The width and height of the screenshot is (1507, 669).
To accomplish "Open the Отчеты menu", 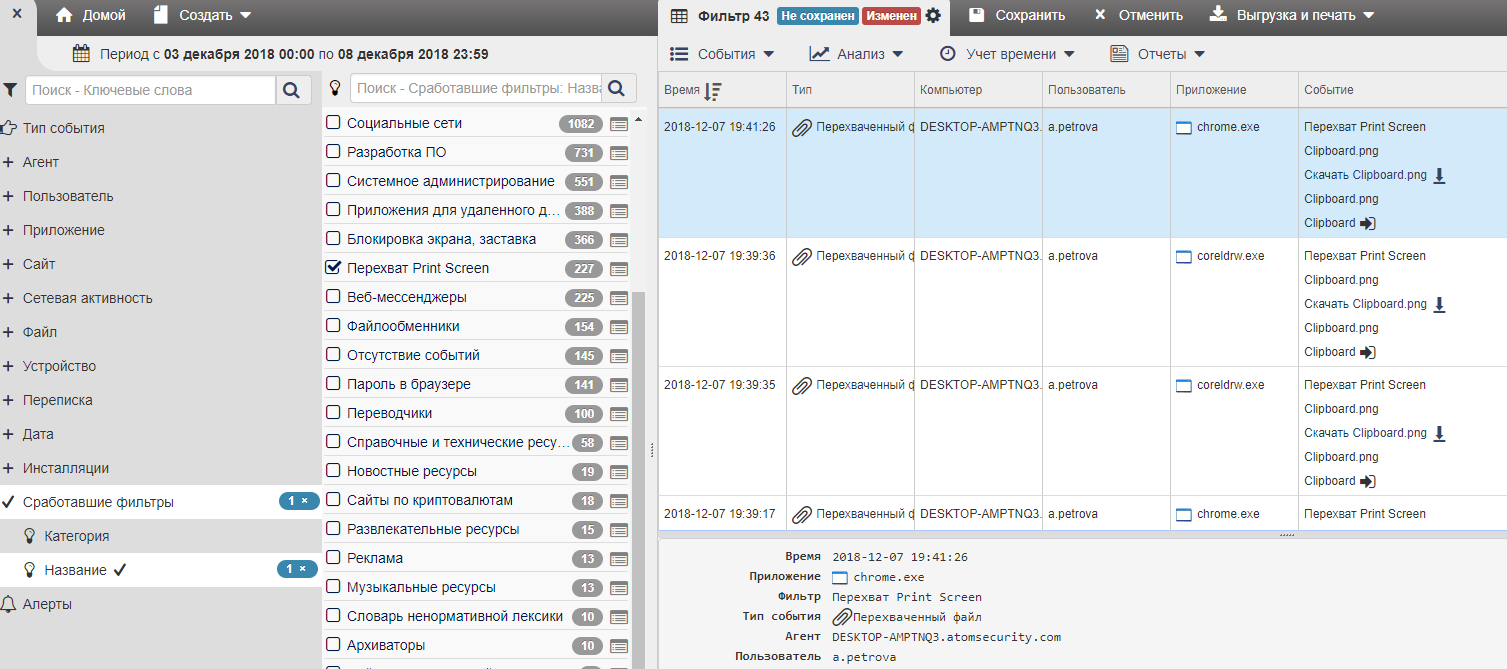I will coord(1158,54).
